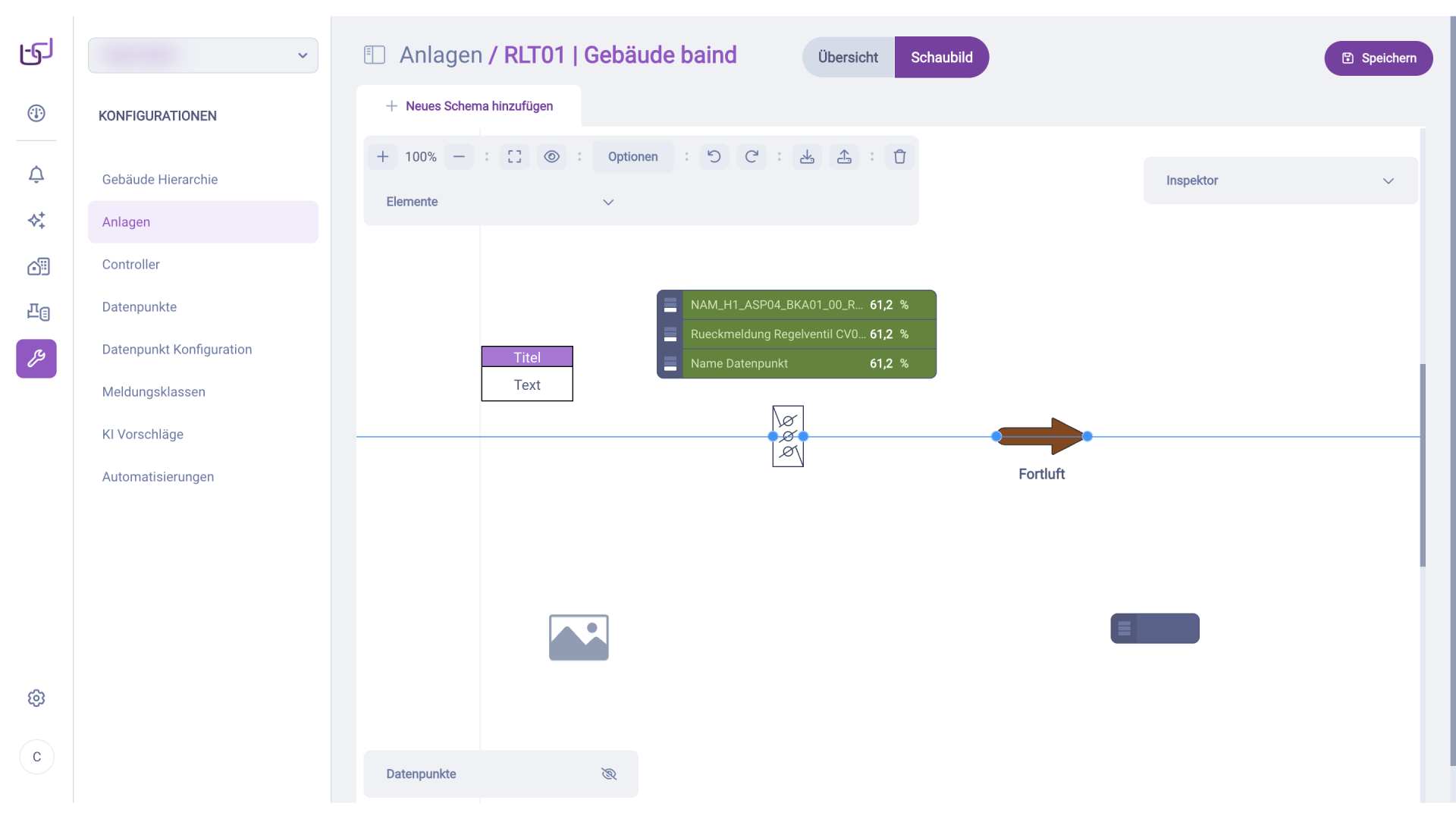Fit schema to screen icon
Viewport: 1456px width, 819px height.
click(514, 156)
